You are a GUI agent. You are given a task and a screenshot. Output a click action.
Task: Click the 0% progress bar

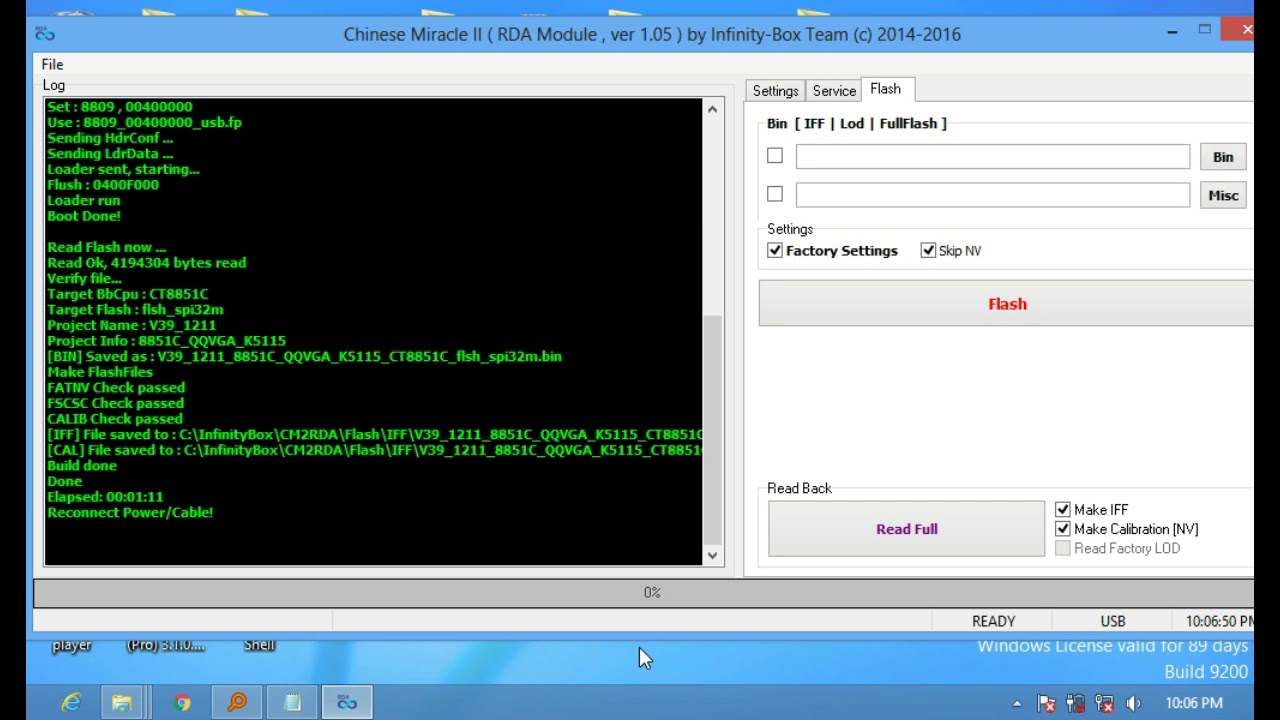pos(643,593)
